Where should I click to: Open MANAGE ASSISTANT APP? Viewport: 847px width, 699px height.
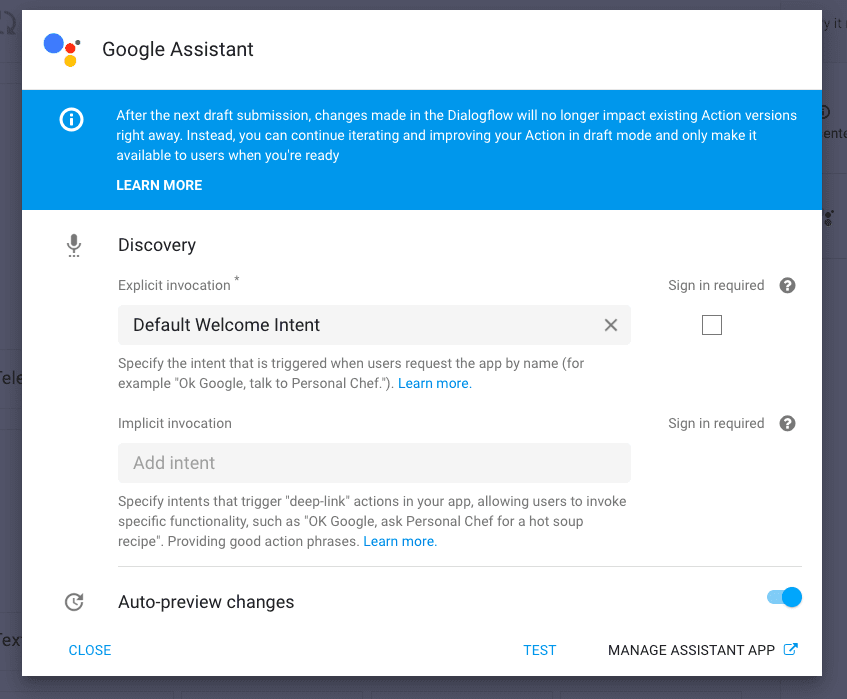coord(703,650)
